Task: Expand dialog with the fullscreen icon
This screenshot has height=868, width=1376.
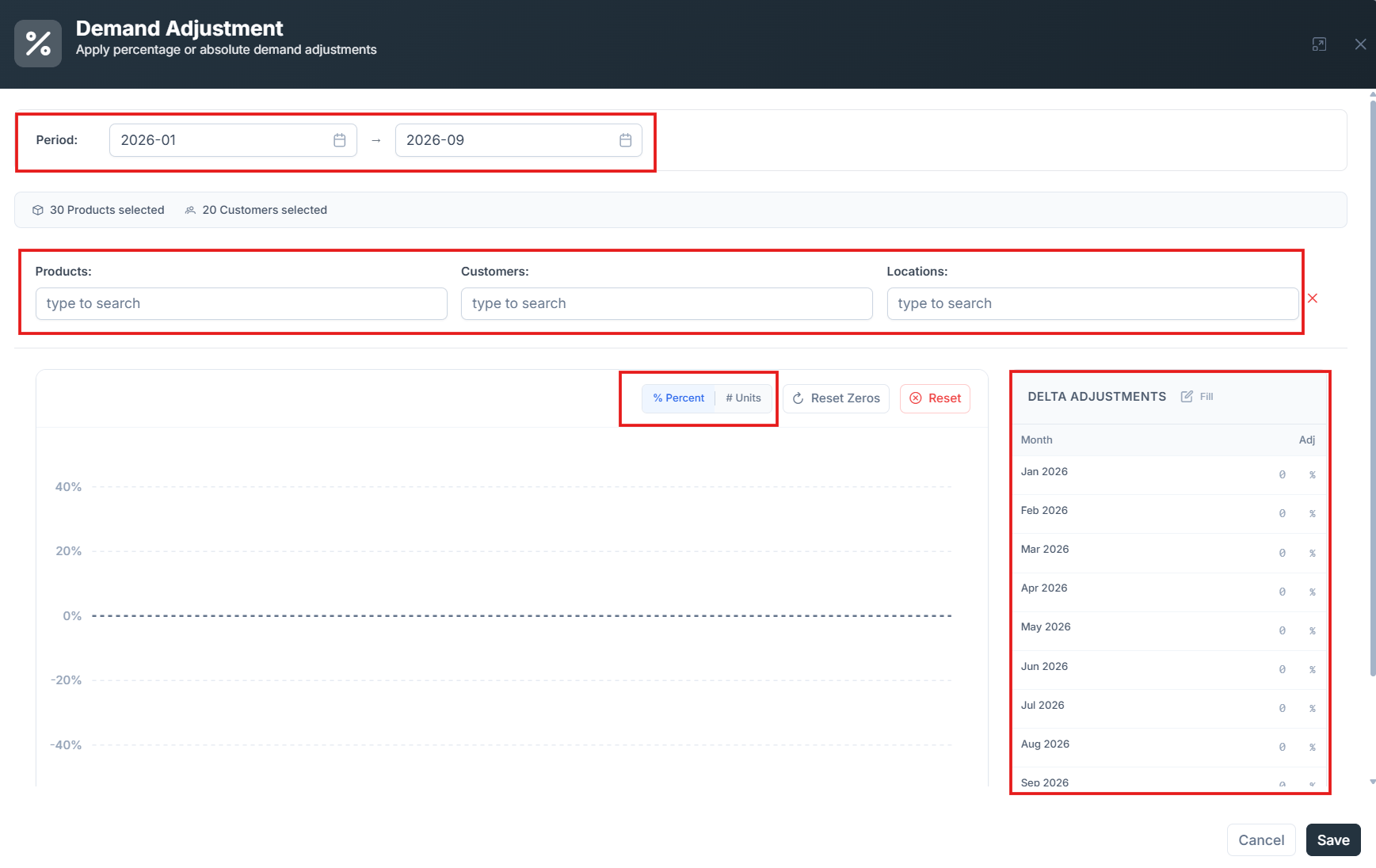Action: pos(1319,44)
